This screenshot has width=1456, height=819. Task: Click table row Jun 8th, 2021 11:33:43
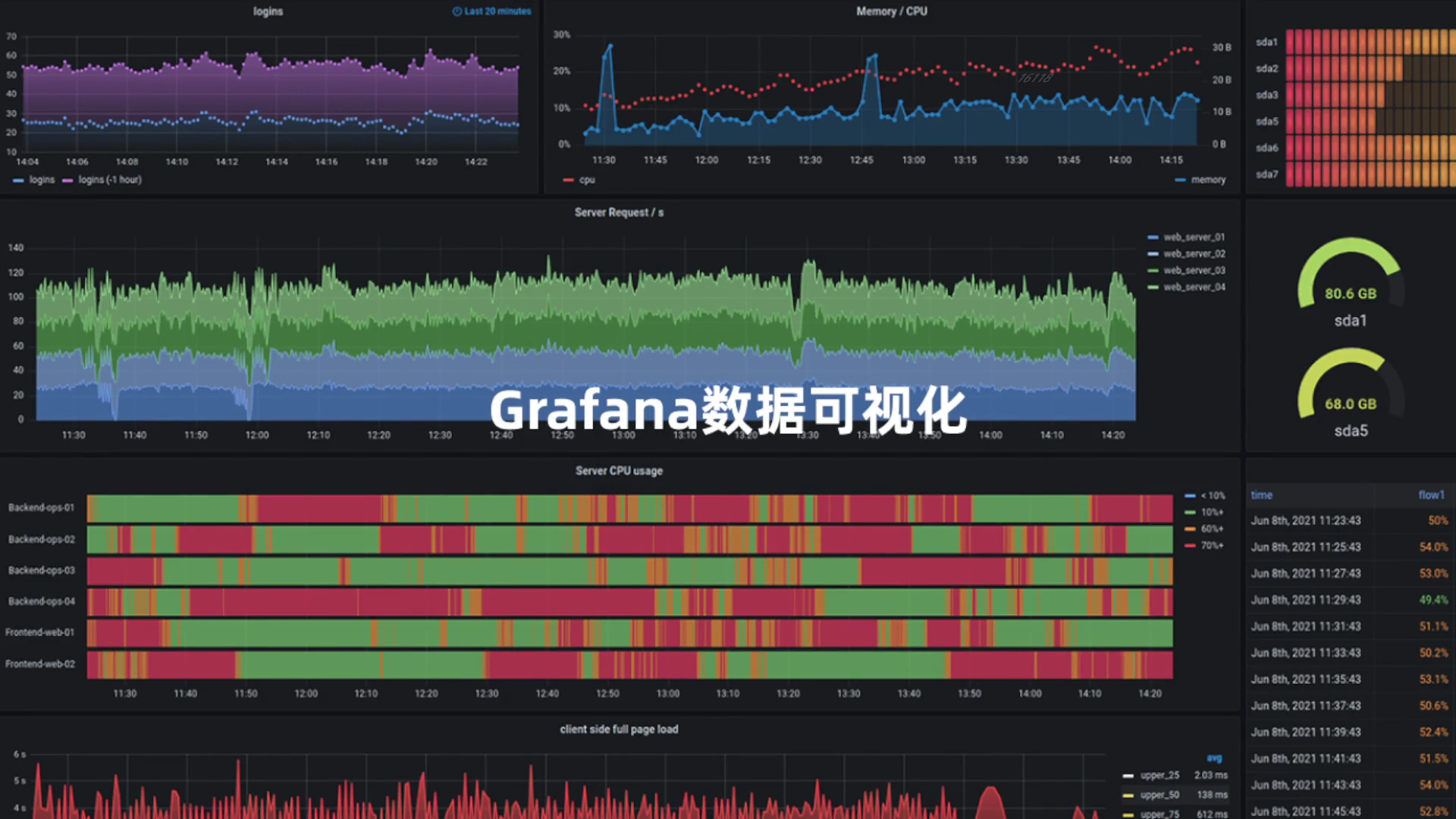point(1350,653)
